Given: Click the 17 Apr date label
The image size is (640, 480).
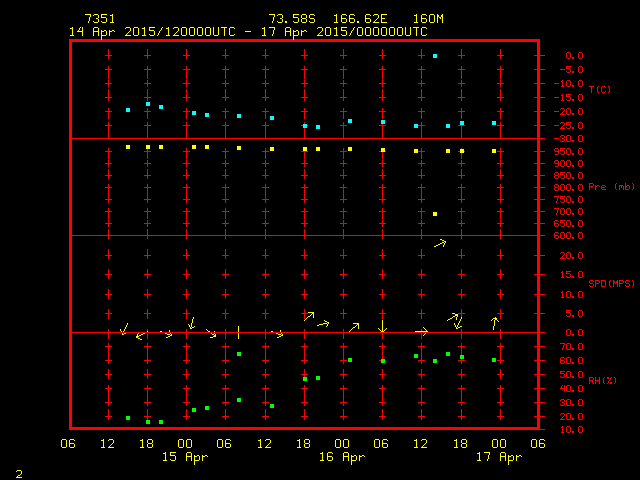Looking at the screenshot, I should coord(497,457).
